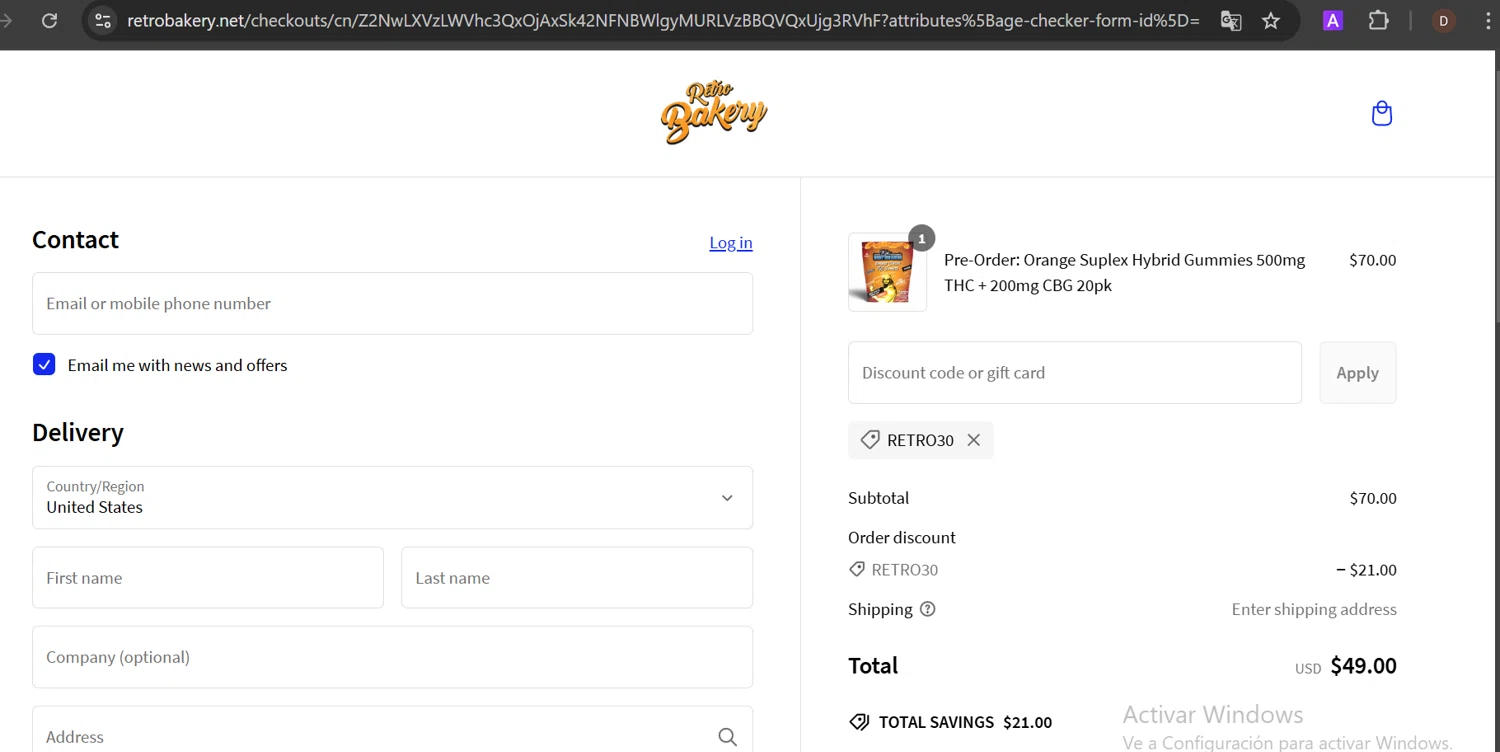This screenshot has width=1500, height=752.
Task: Click the Log in link
Action: [731, 242]
